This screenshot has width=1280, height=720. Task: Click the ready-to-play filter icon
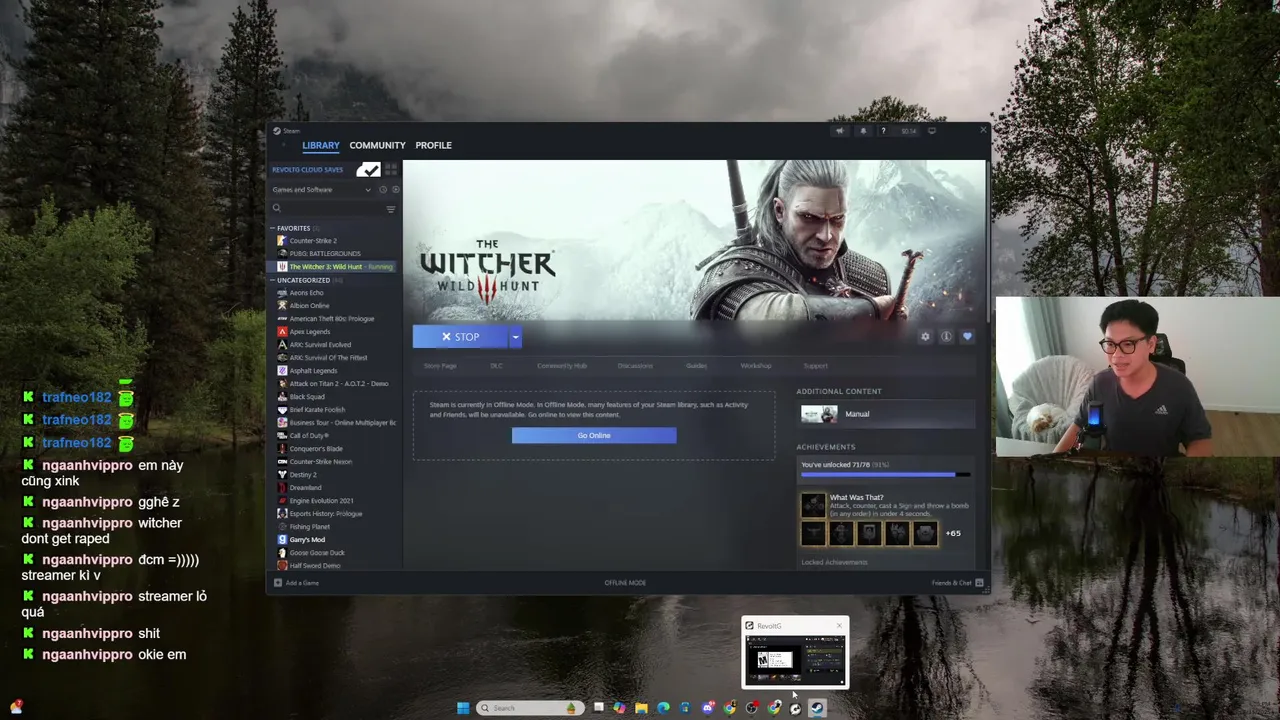(x=395, y=189)
